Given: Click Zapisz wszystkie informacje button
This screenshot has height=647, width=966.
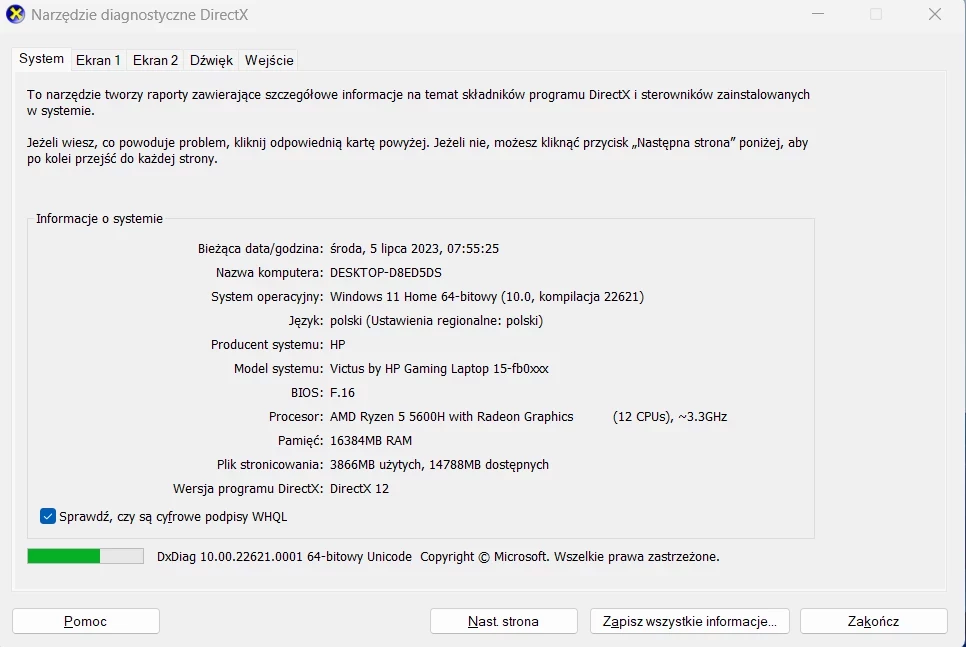Looking at the screenshot, I should tap(689, 621).
